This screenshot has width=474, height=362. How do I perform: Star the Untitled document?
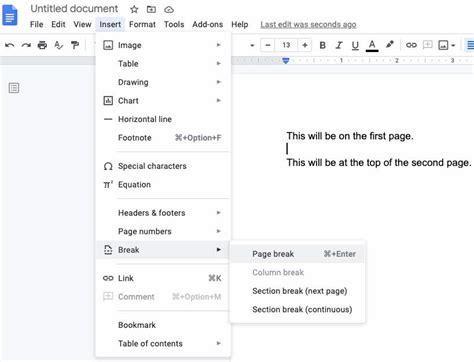134,9
